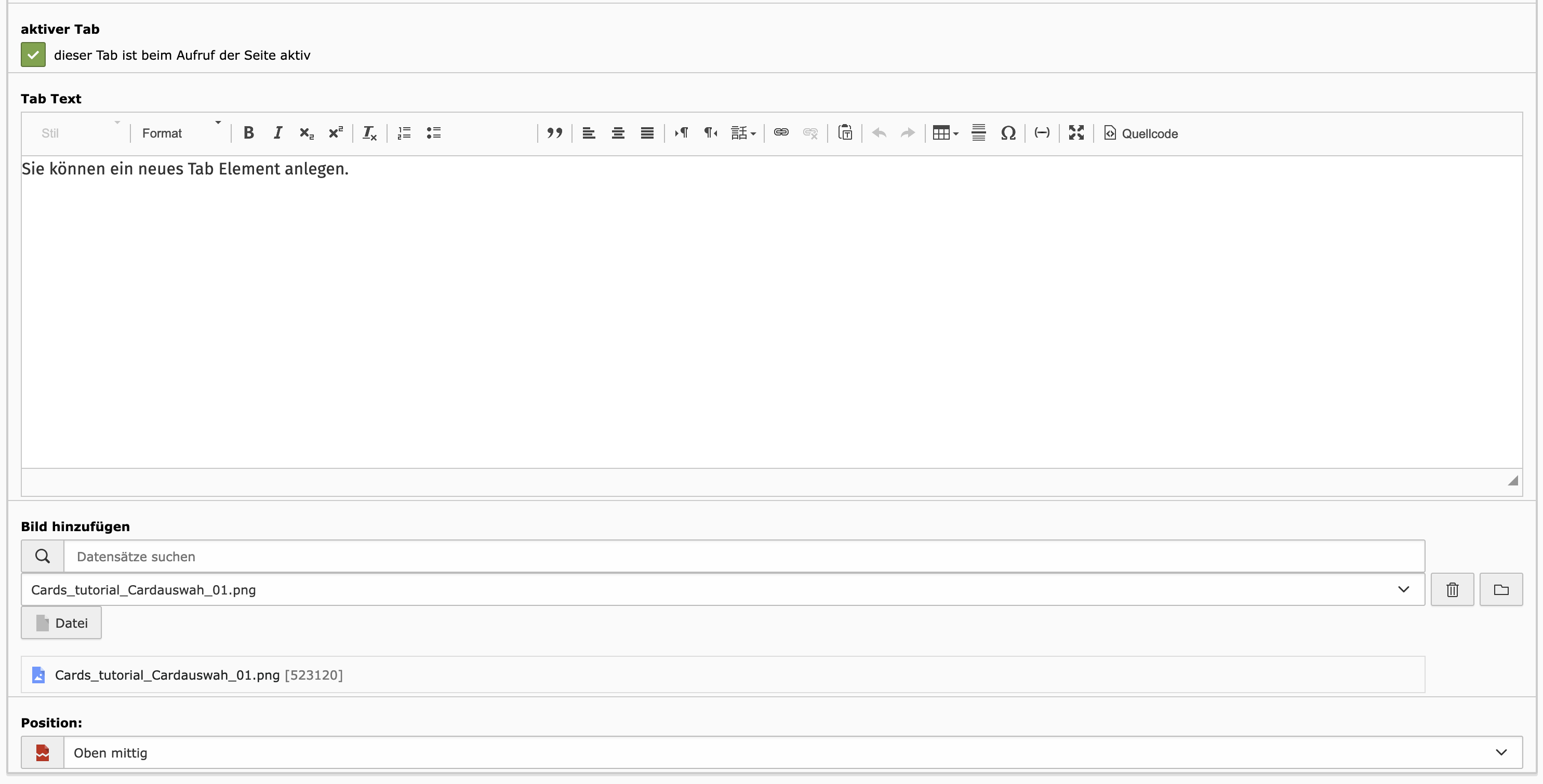
Task: Select the Tab Text editor area
Action: [770, 319]
